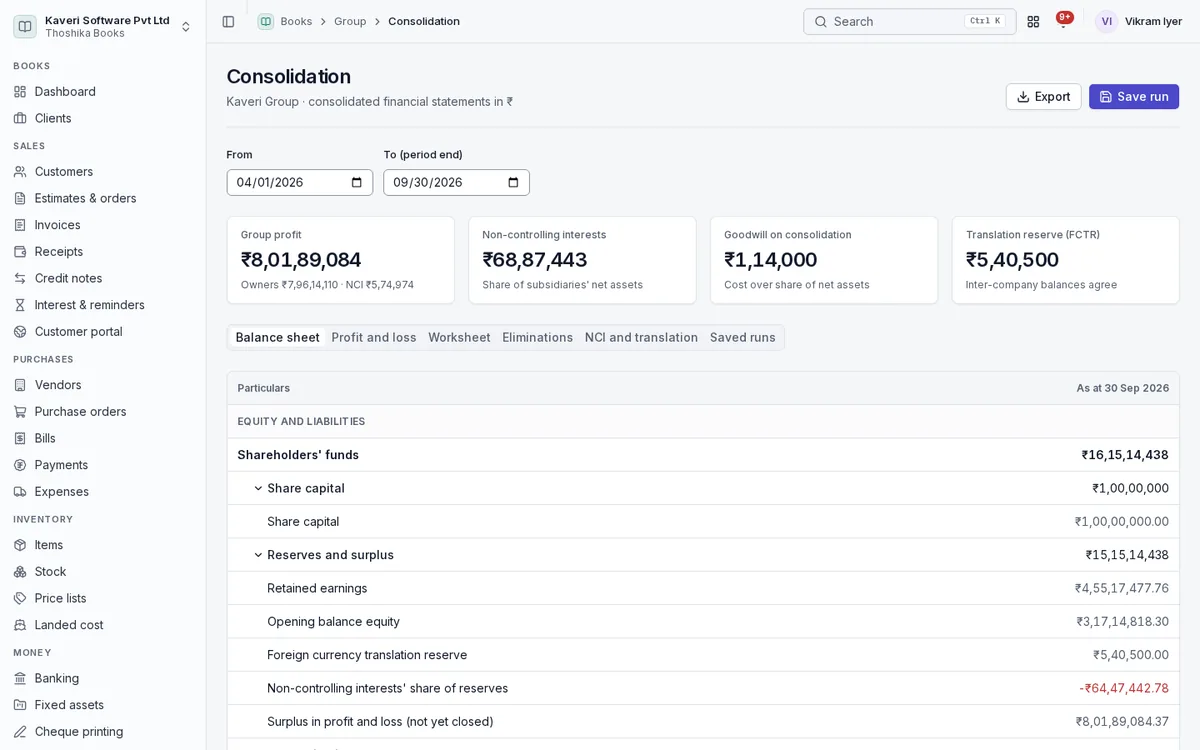Open the From date calendar picker
1200x750 pixels.
pos(357,182)
